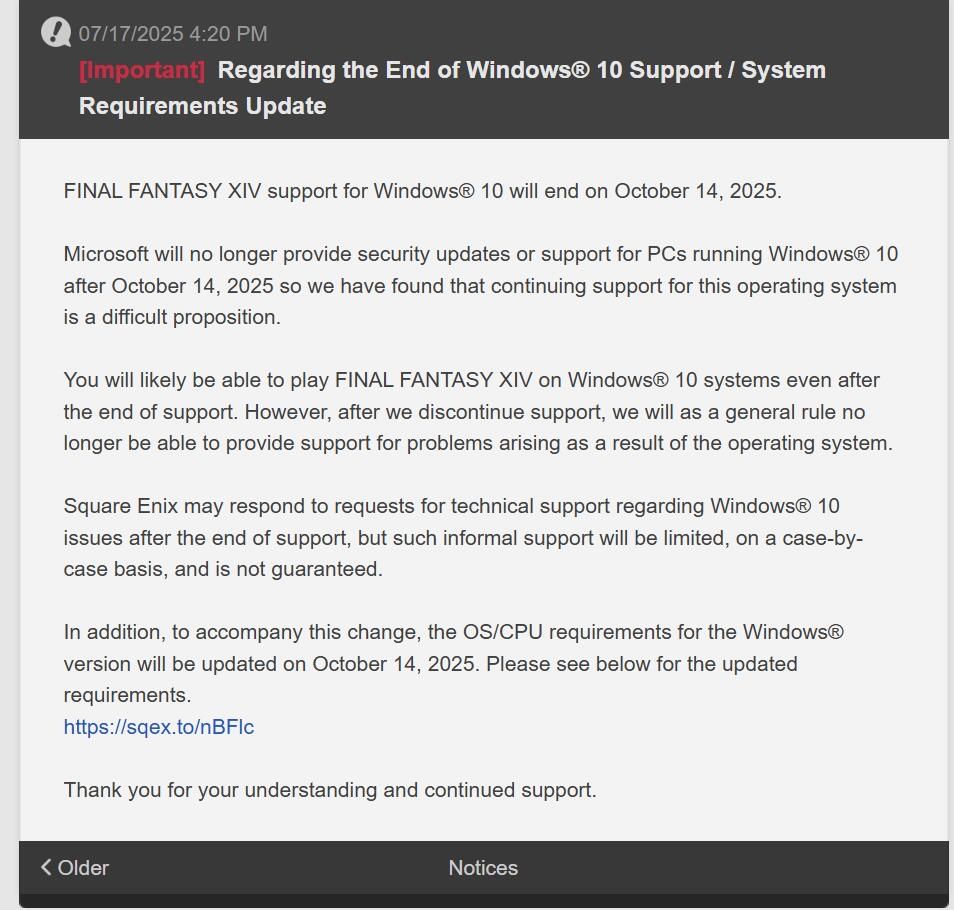
Task: Click the text "is a difficult proposition."
Action: pos(172,317)
